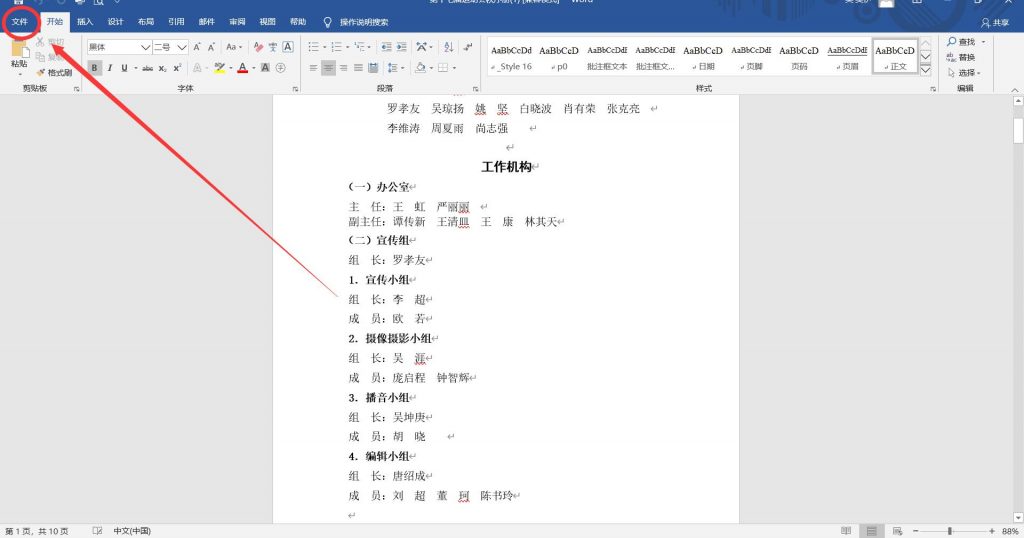This screenshot has width=1024, height=538.
Task: Click the bullet list icon
Action: [313, 47]
